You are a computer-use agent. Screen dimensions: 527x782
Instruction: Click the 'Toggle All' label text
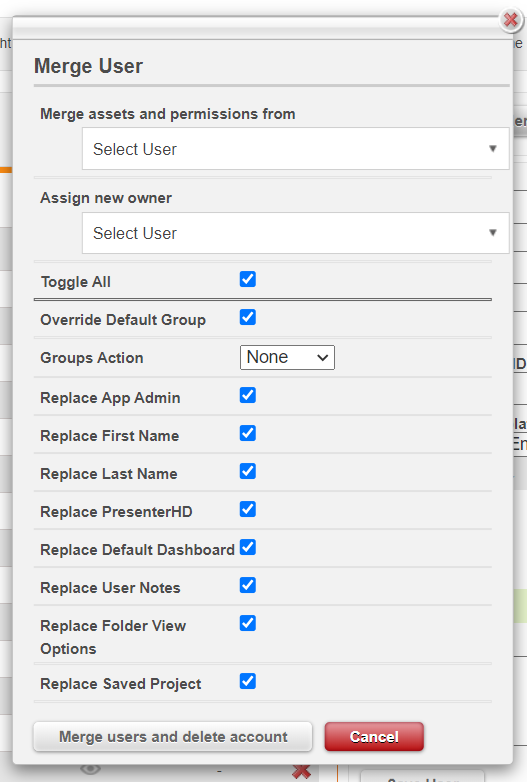coord(76,282)
